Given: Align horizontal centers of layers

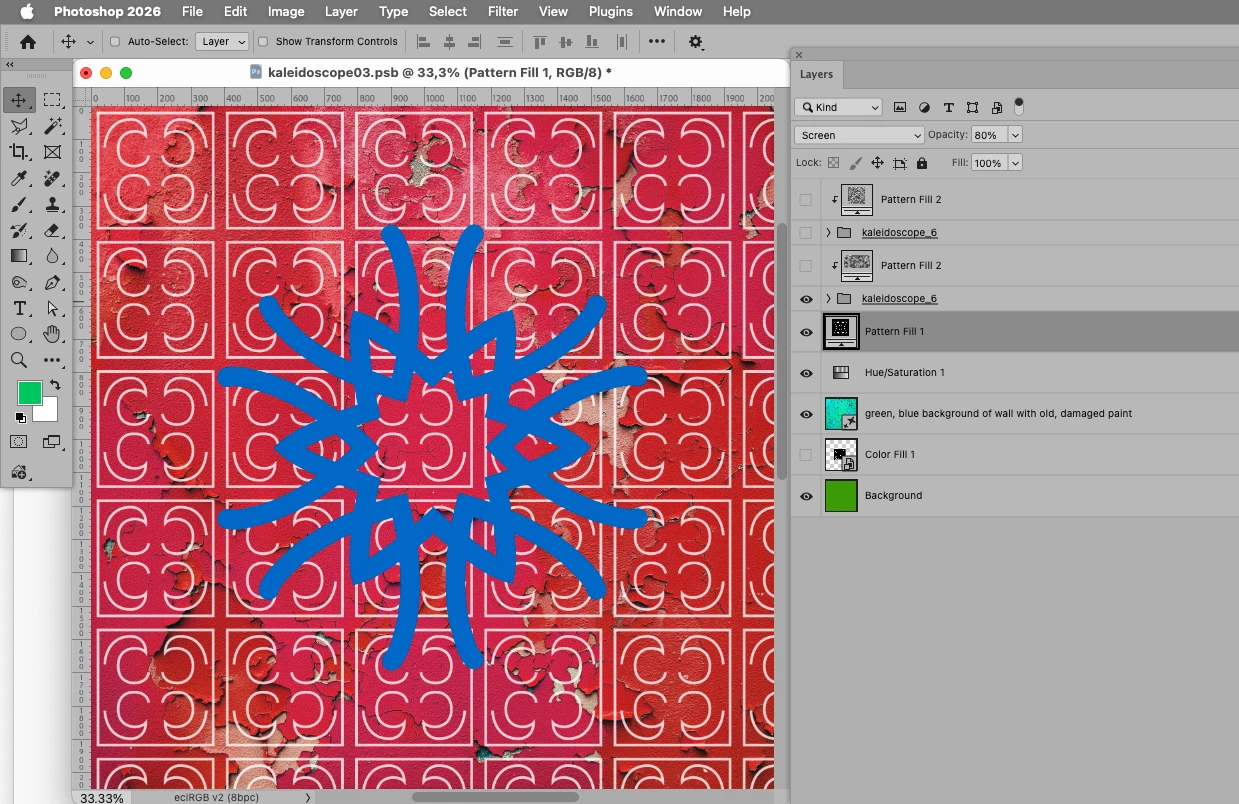Looking at the screenshot, I should (449, 42).
